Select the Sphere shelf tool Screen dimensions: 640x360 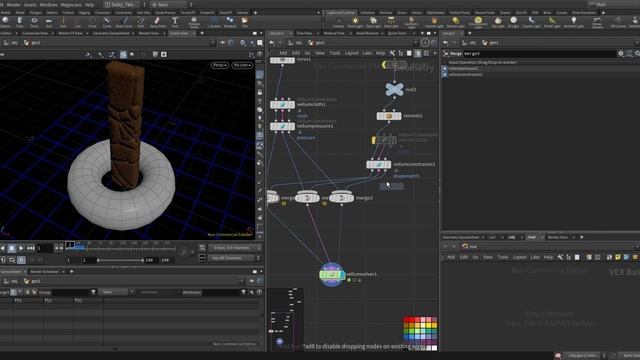pos(5,22)
